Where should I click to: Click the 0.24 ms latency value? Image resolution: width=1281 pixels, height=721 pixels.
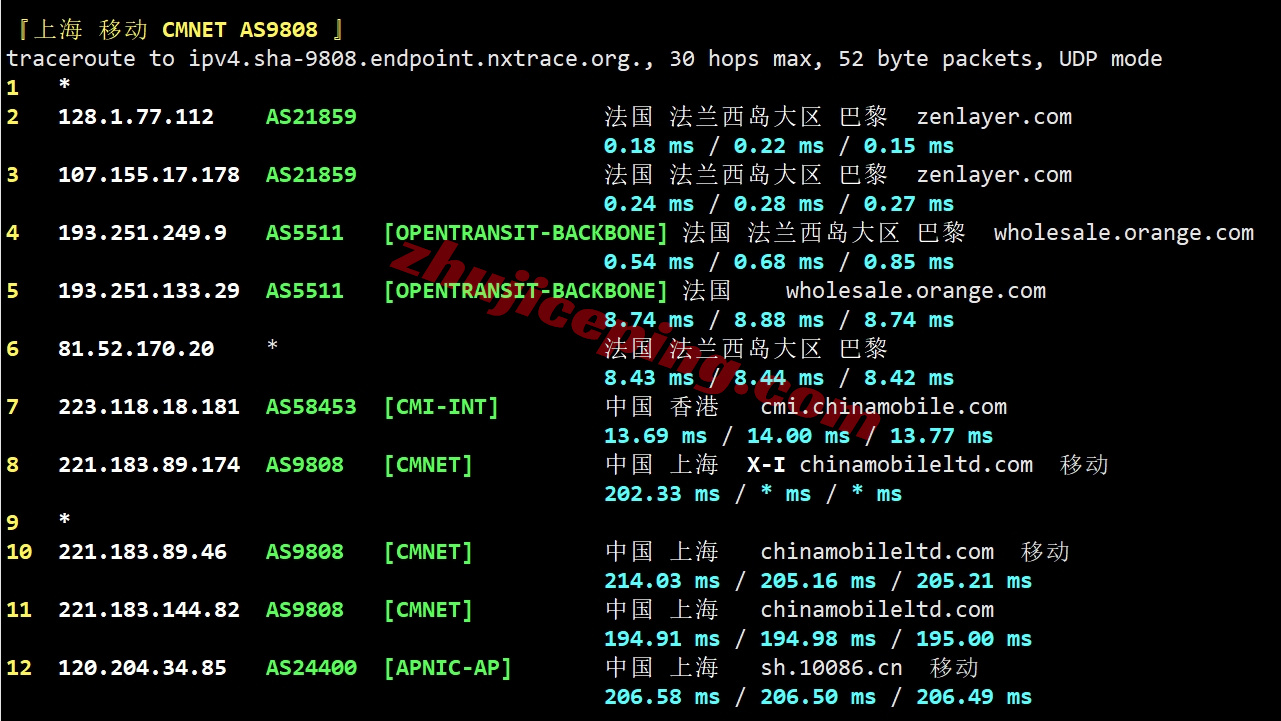point(649,204)
